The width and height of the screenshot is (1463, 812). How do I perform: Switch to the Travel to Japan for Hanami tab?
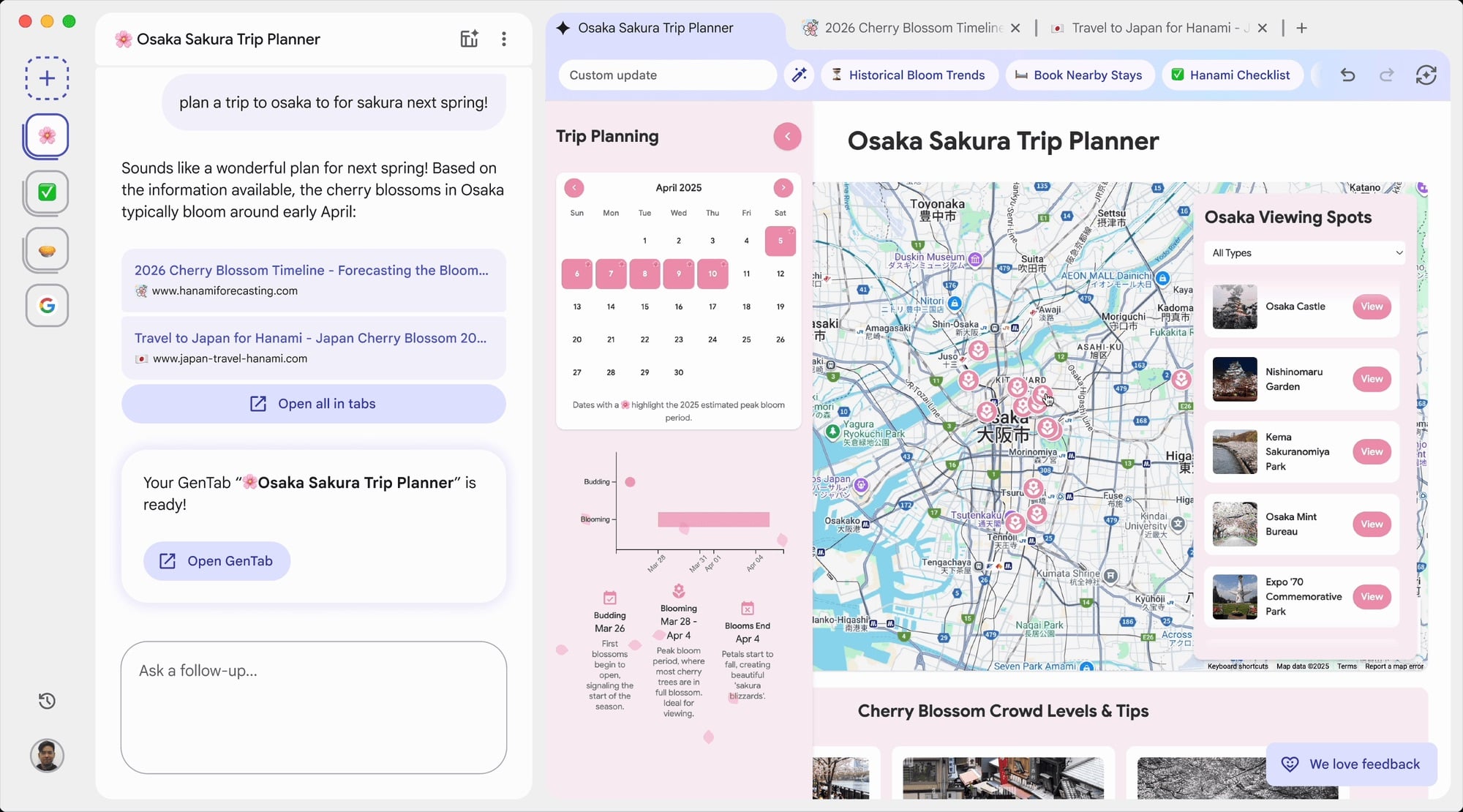point(1153,28)
